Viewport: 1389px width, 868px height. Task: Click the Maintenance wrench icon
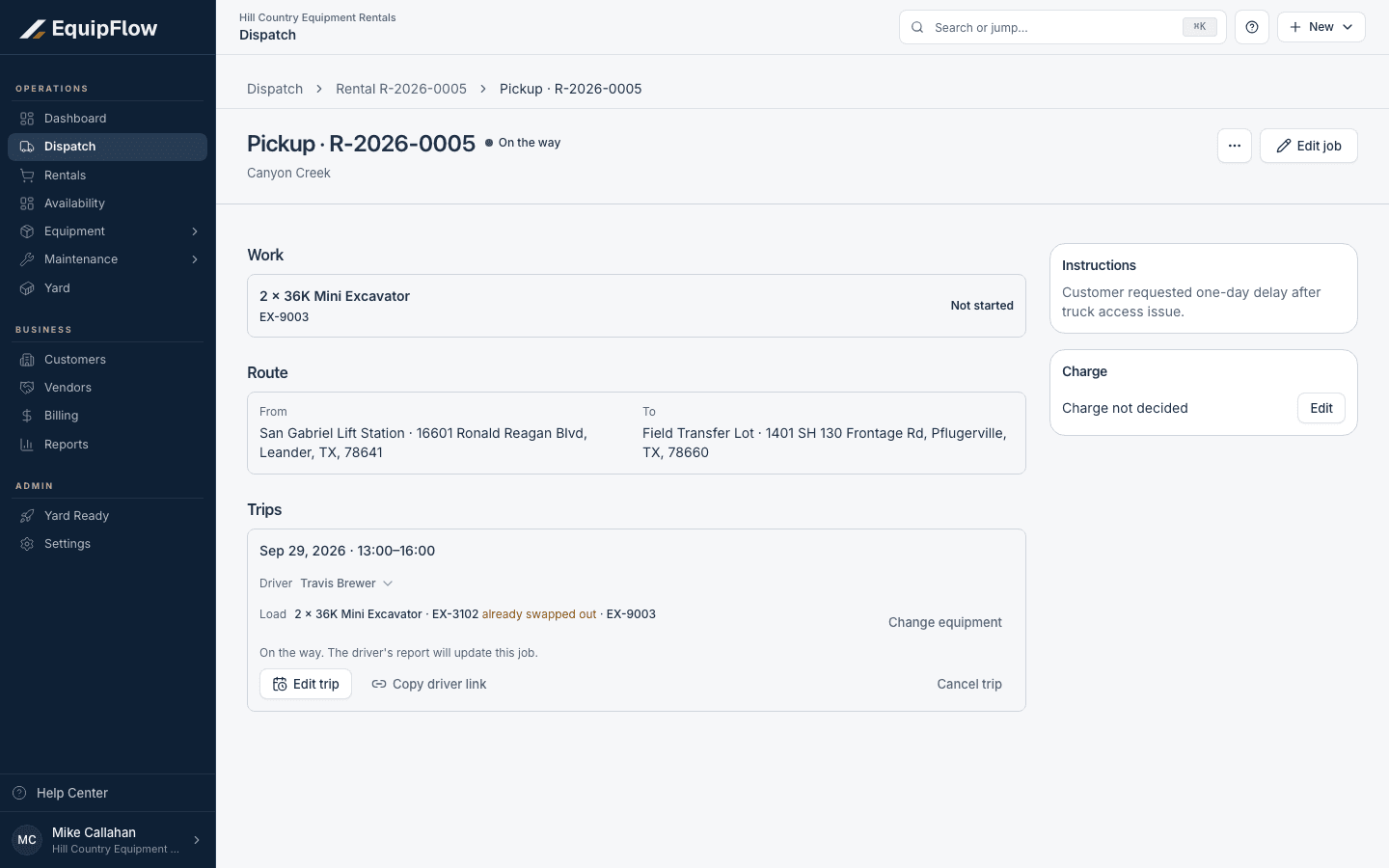pos(27,259)
